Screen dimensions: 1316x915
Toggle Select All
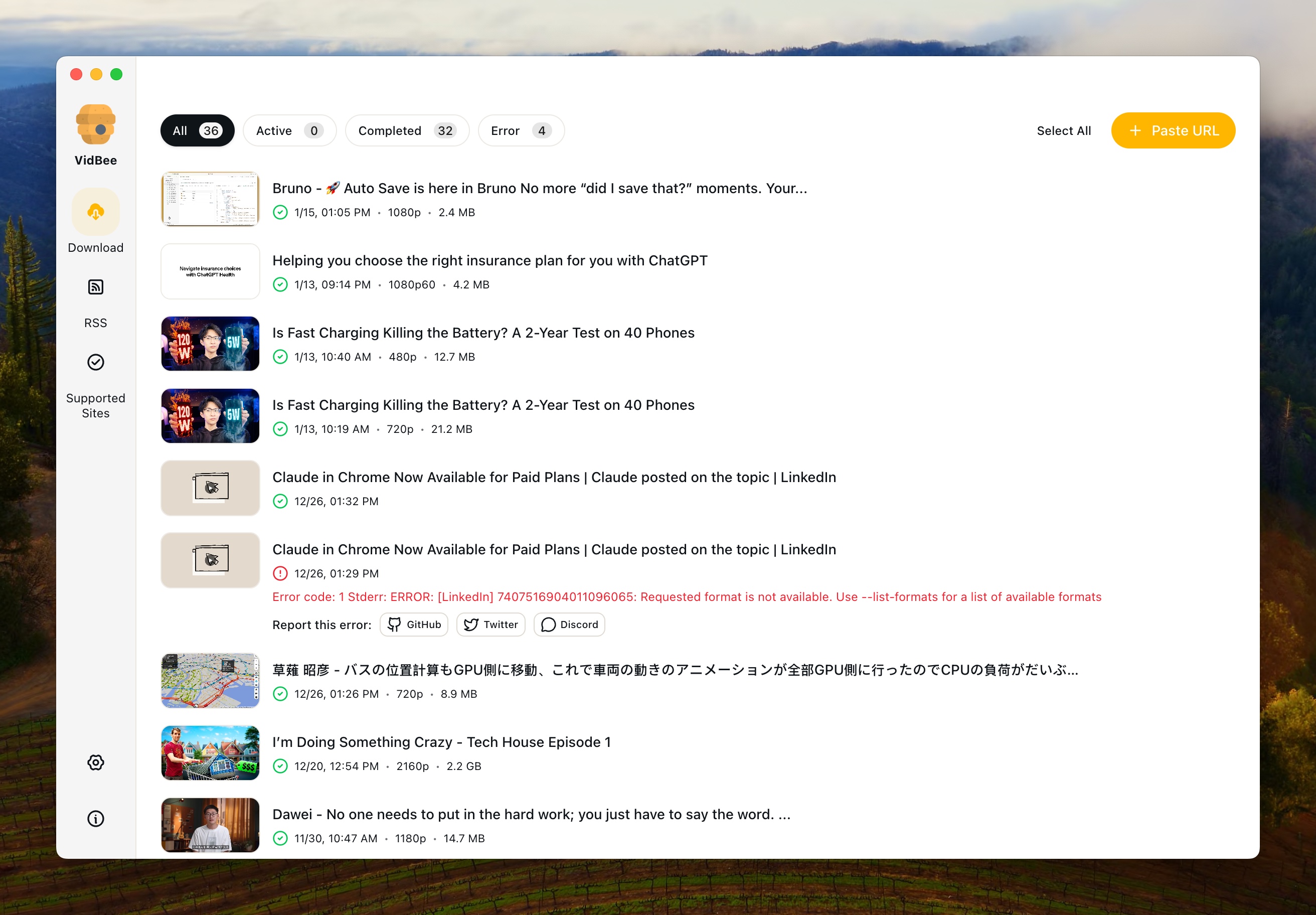1063,130
